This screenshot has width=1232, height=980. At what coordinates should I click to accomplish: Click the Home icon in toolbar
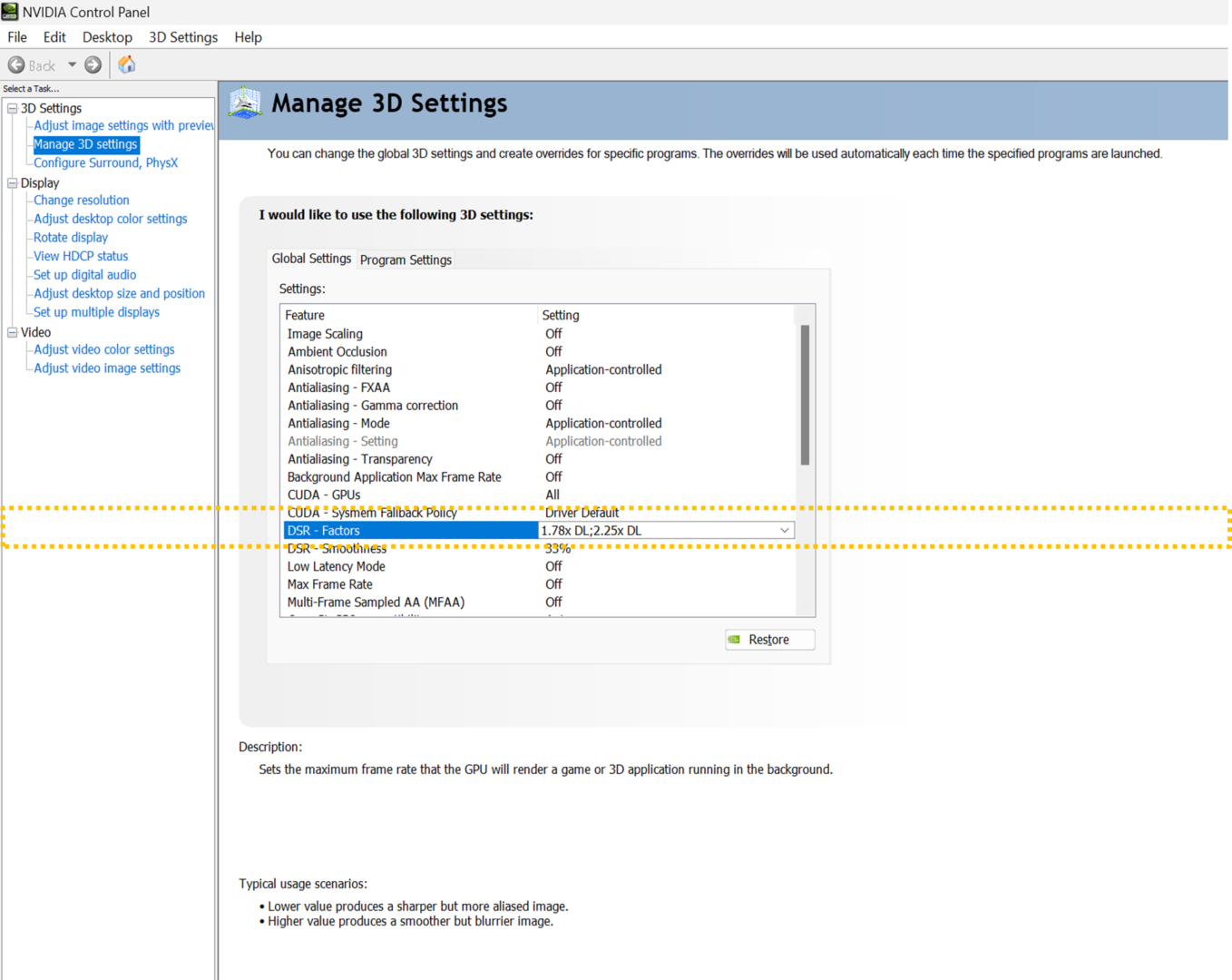point(127,64)
